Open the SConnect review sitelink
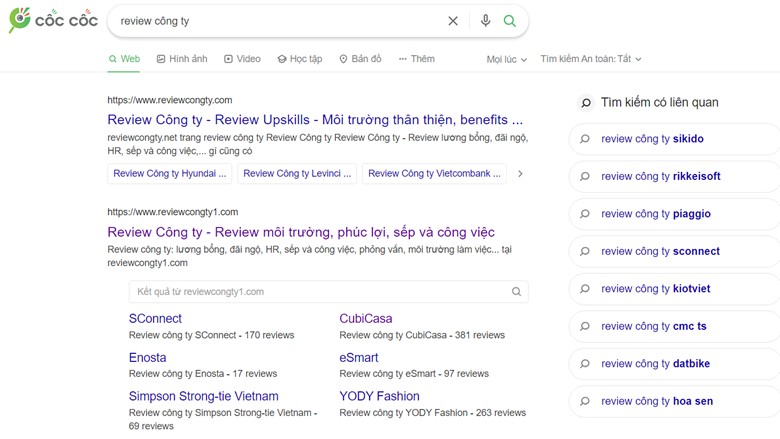Image resolution: width=780 pixels, height=439 pixels. 155,319
